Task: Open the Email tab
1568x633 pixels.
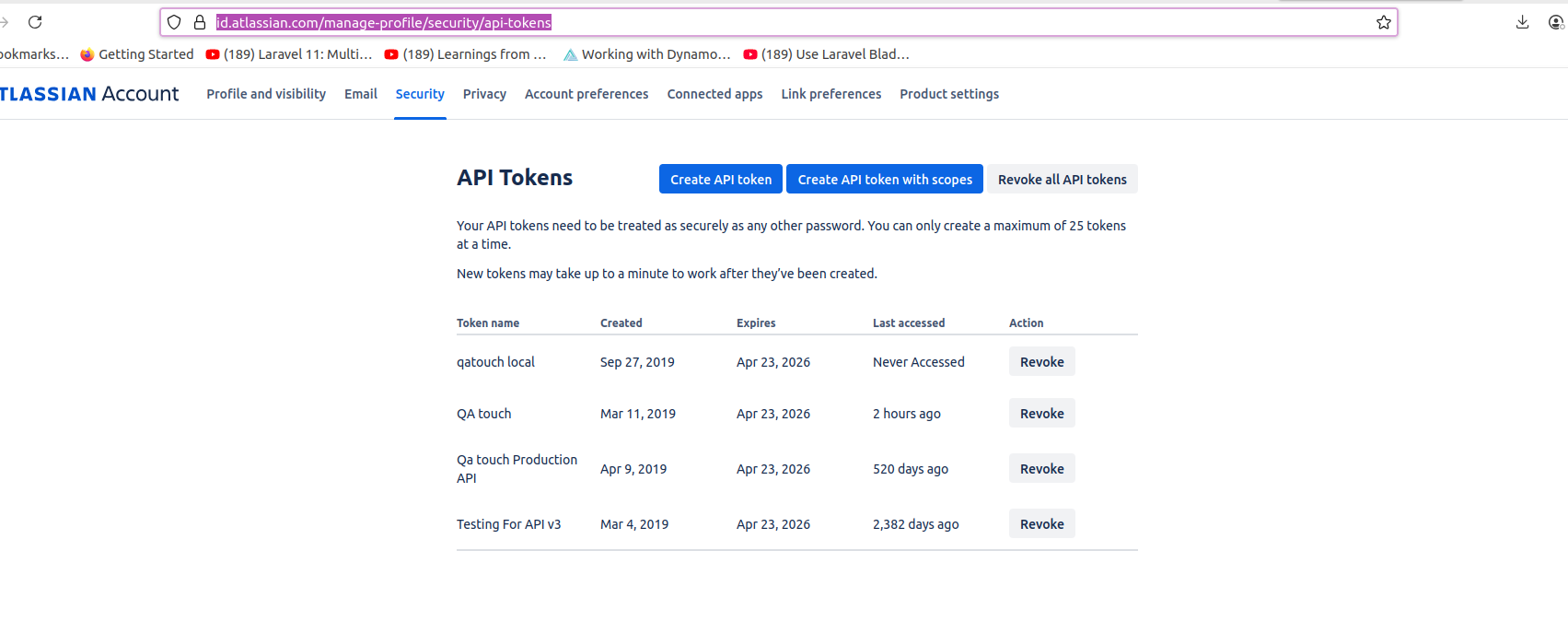Action: point(361,94)
